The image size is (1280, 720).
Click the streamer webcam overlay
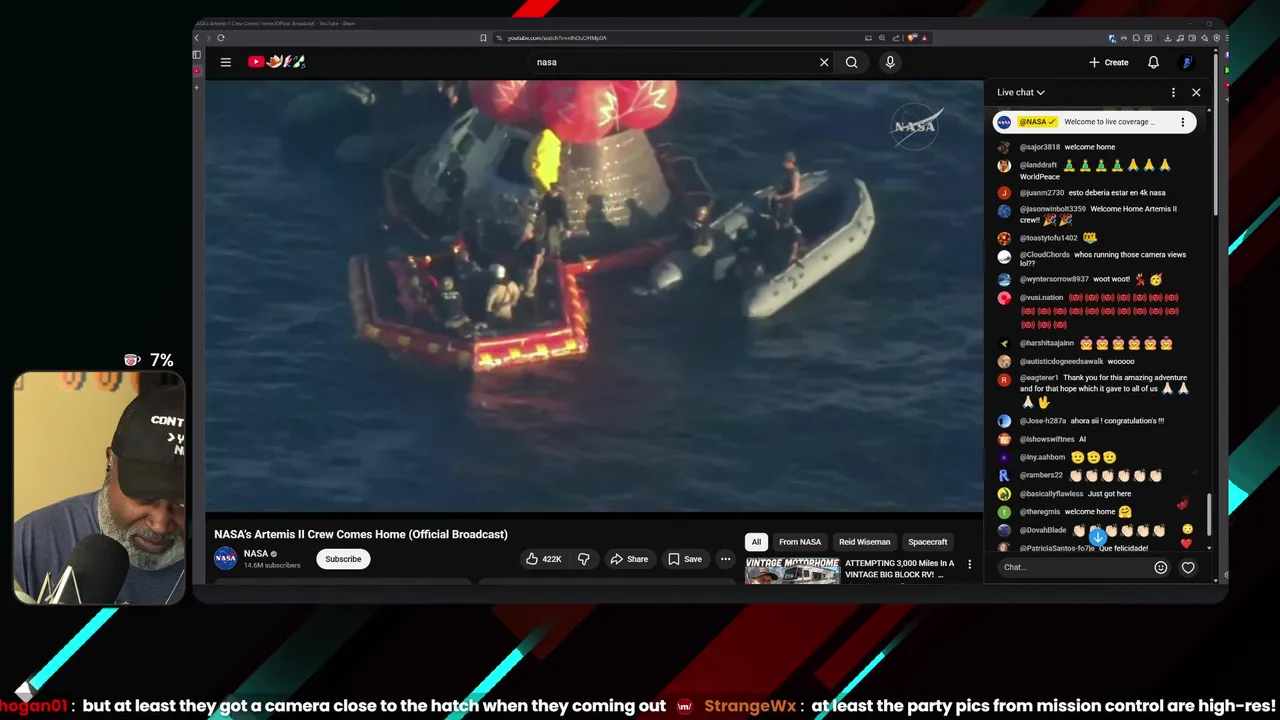[99, 488]
